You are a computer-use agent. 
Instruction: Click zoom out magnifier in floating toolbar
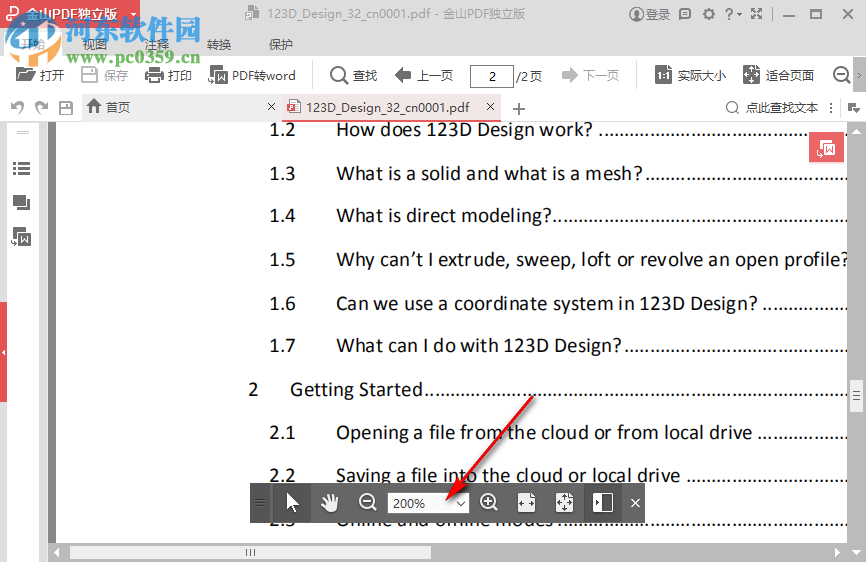pyautogui.click(x=367, y=503)
